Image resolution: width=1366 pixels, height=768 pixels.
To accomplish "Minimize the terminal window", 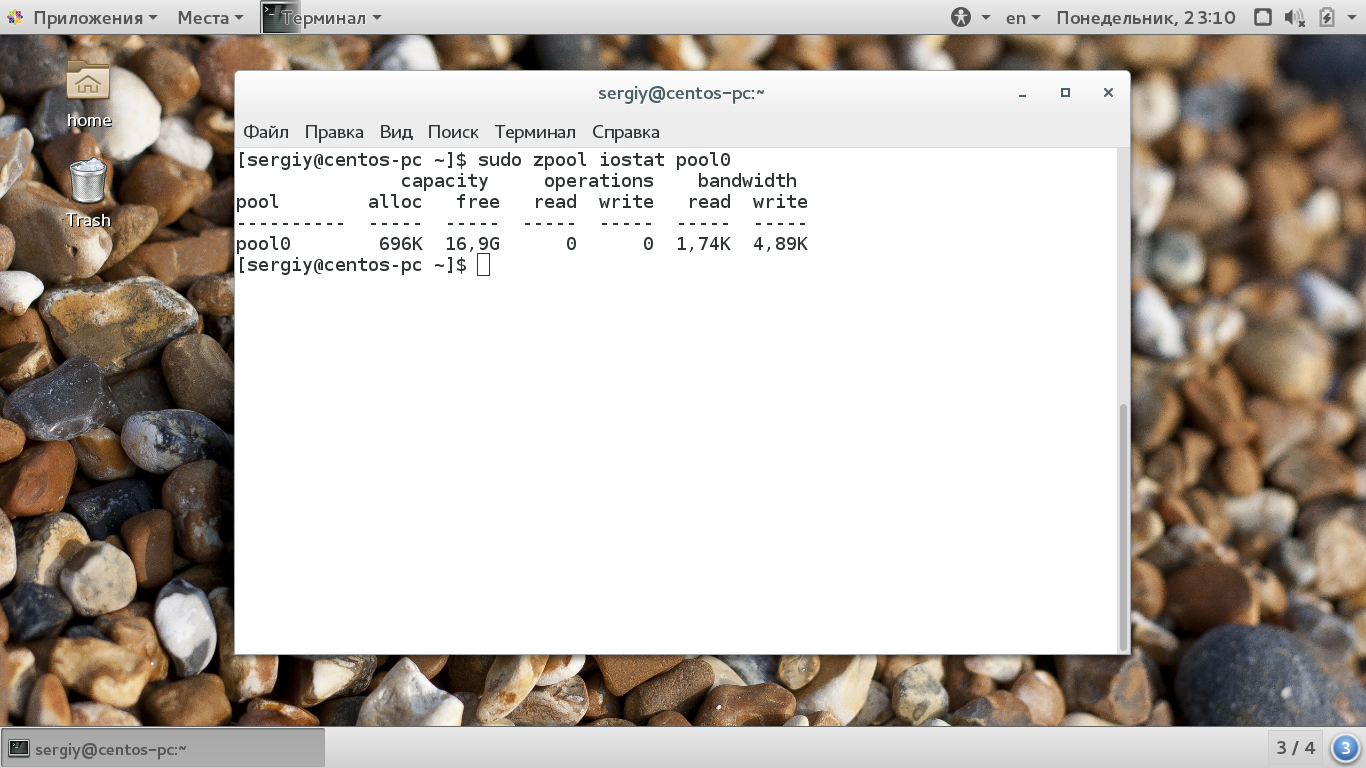I will [x=1022, y=93].
